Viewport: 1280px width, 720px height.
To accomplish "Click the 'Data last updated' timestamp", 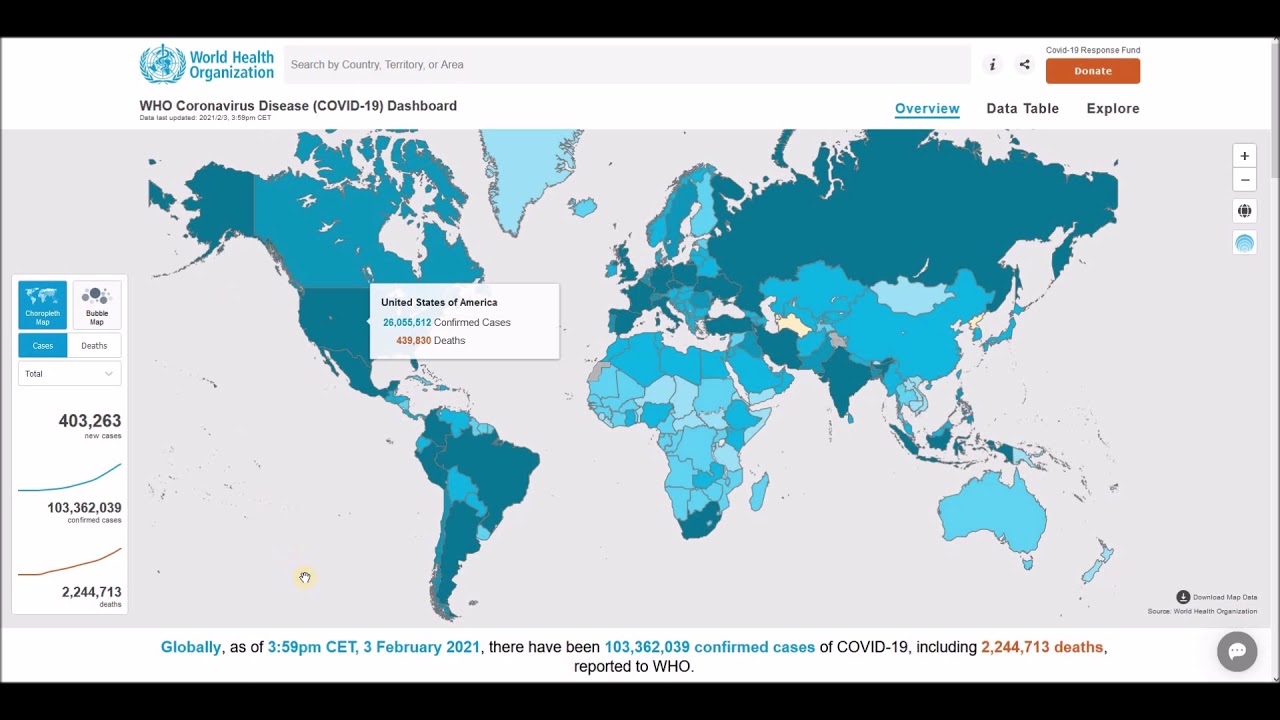I will (205, 118).
